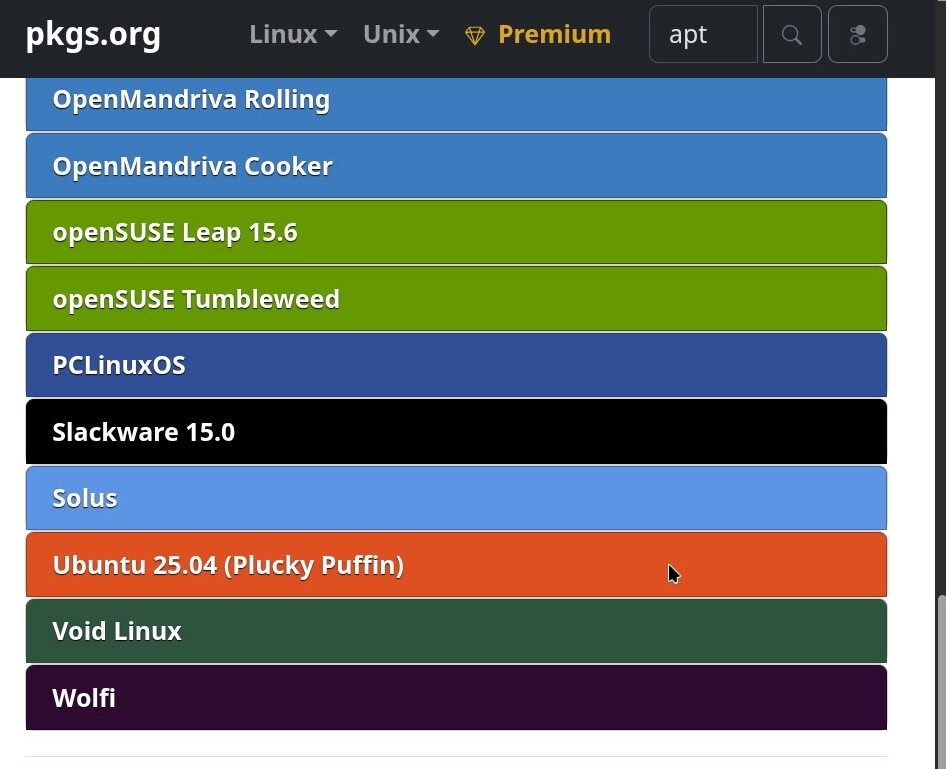Click the Premium diamond icon
Viewport: 946px width, 769px height.
475,36
